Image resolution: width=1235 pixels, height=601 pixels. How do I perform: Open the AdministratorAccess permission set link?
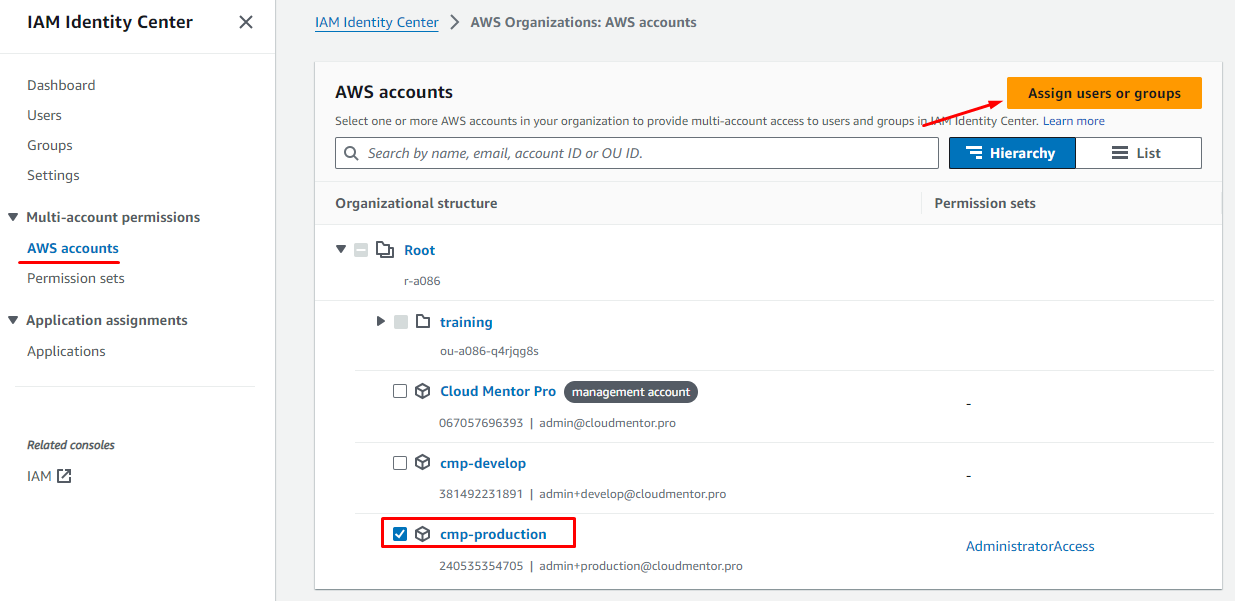tap(1030, 546)
